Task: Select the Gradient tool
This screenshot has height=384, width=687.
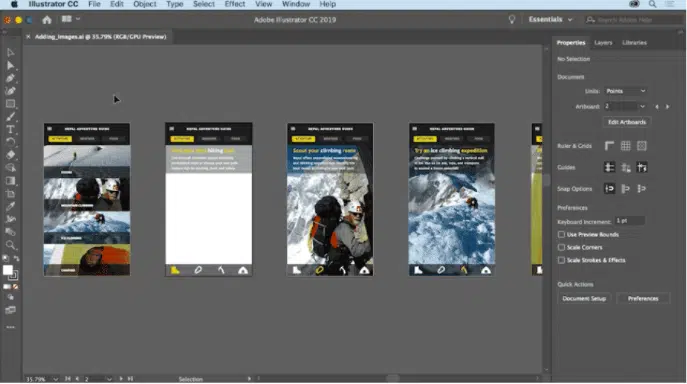Action: pyautogui.click(x=11, y=181)
